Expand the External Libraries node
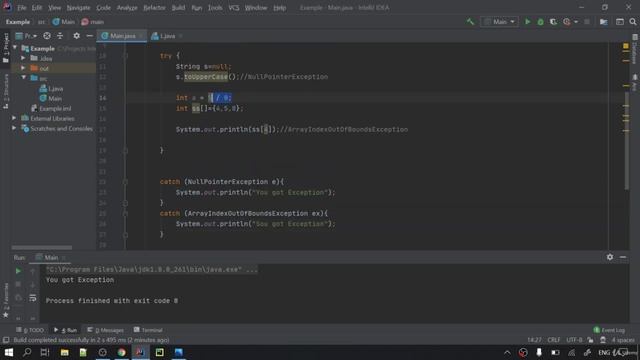 [x=14, y=118]
